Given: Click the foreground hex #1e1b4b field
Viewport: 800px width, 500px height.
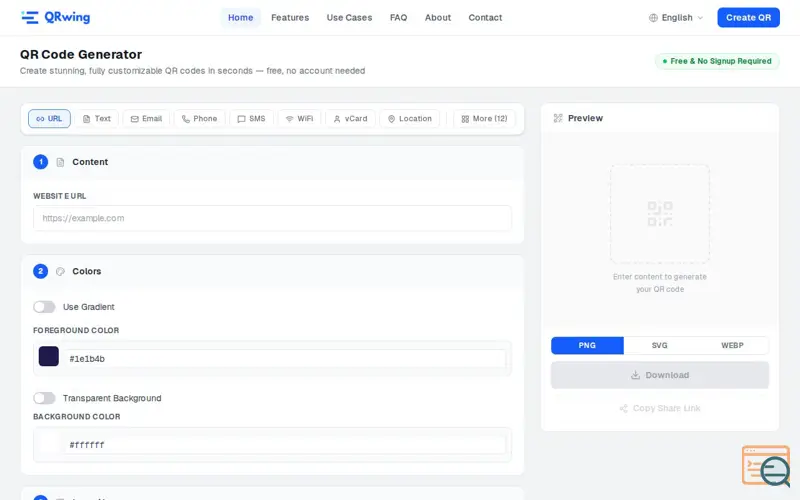Looking at the screenshot, I should point(285,359).
